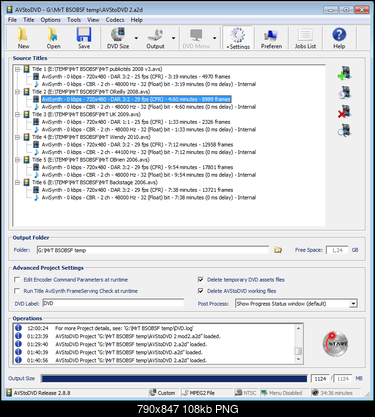Save the project via the floppy icon
375x417 pixels.
click(x=84, y=35)
